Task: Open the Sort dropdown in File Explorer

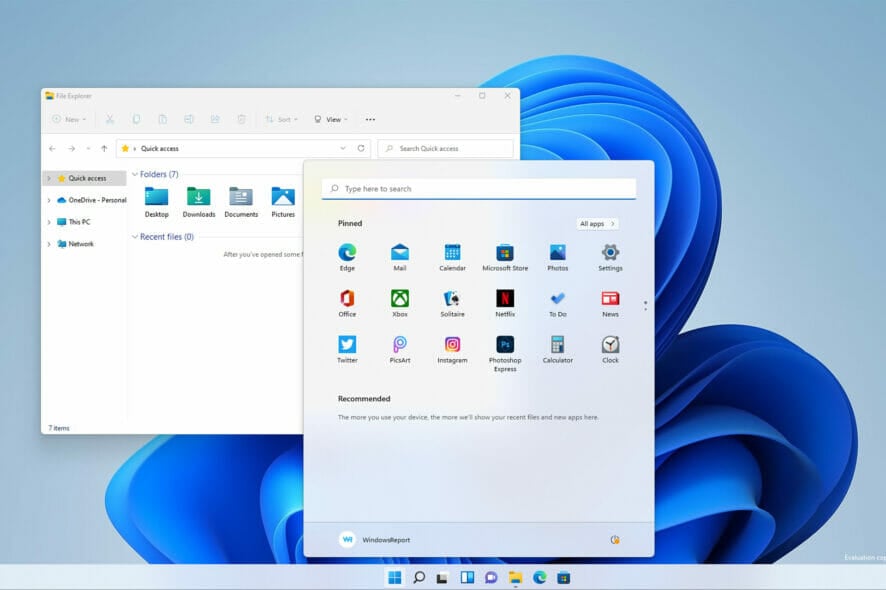Action: 281,119
